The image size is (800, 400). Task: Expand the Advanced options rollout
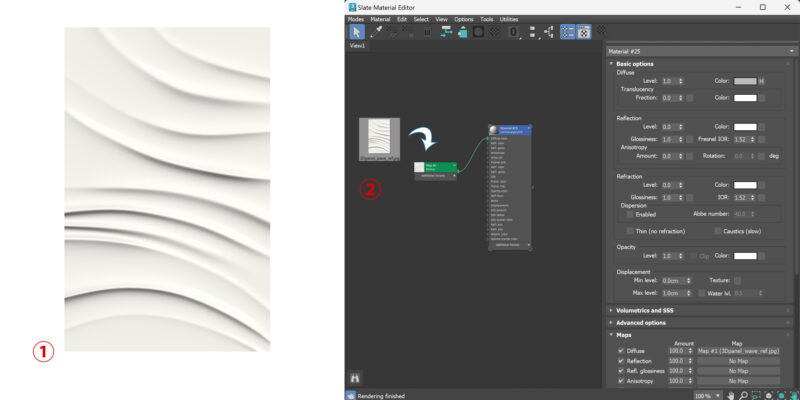[x=611, y=322]
